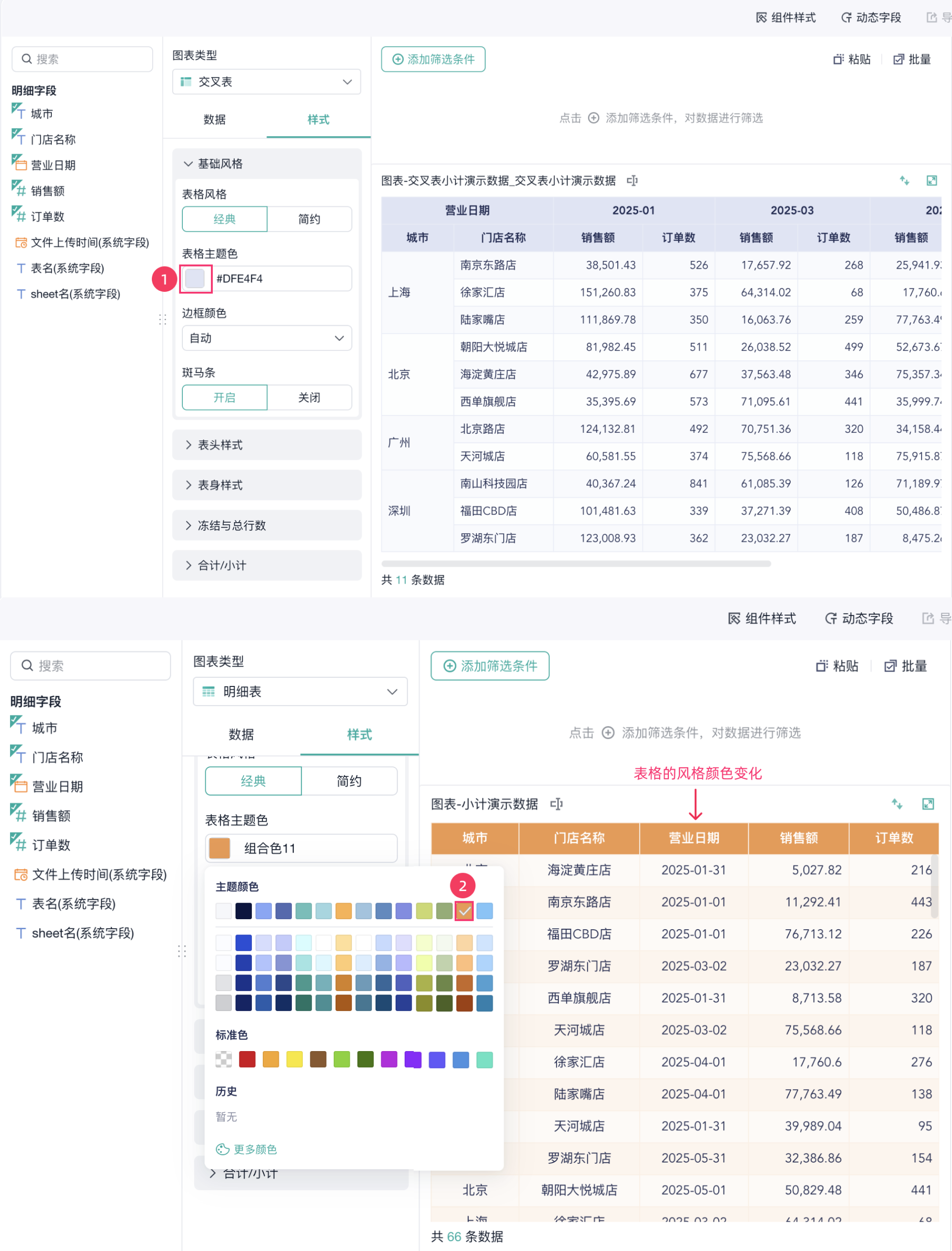Viewport: 952px width, 1251px height.
Task: Click the swap arrows icon above the 交叉表 table
Action: click(x=904, y=181)
